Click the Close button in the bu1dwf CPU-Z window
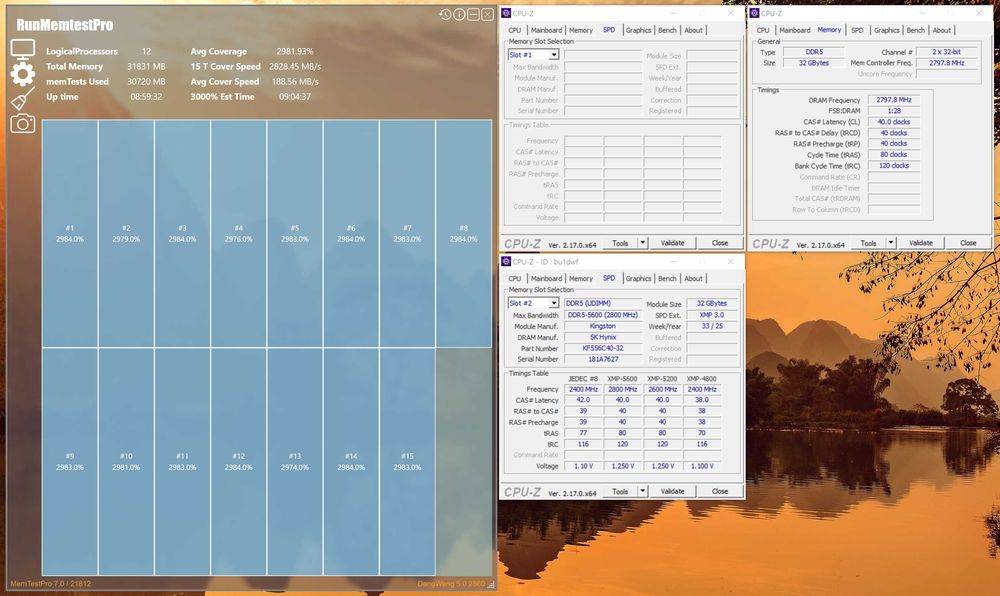The image size is (1000, 596). [x=720, y=491]
